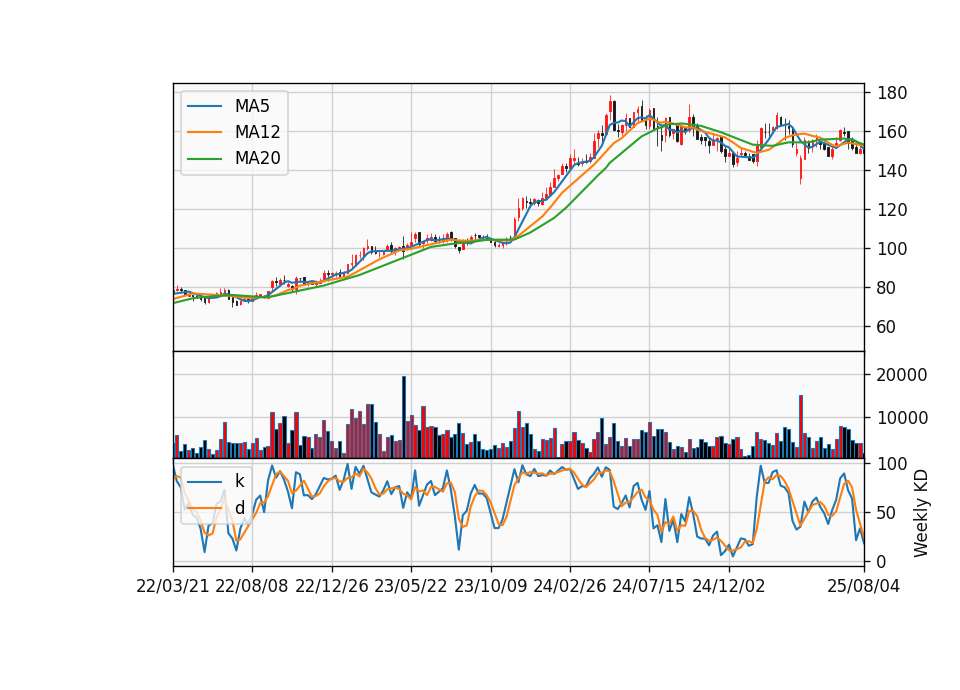Click the Weekly KD axis title
The height and width of the screenshot is (690, 960).
point(921,514)
